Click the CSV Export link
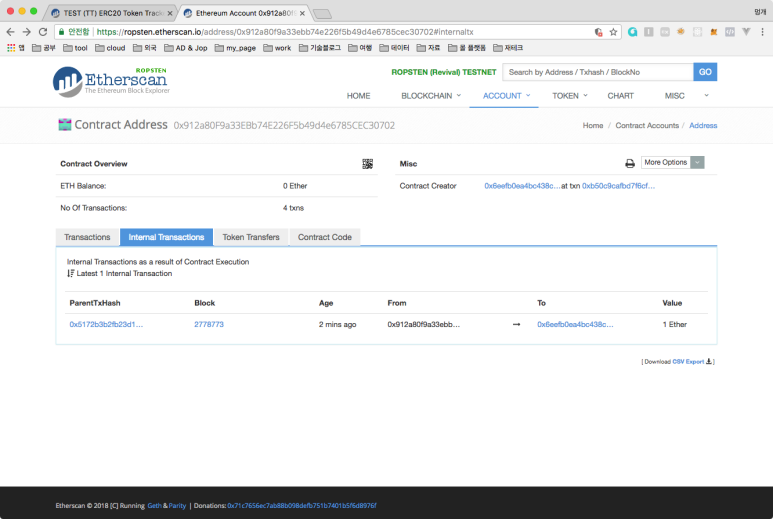The image size is (773, 519). (x=688, y=362)
